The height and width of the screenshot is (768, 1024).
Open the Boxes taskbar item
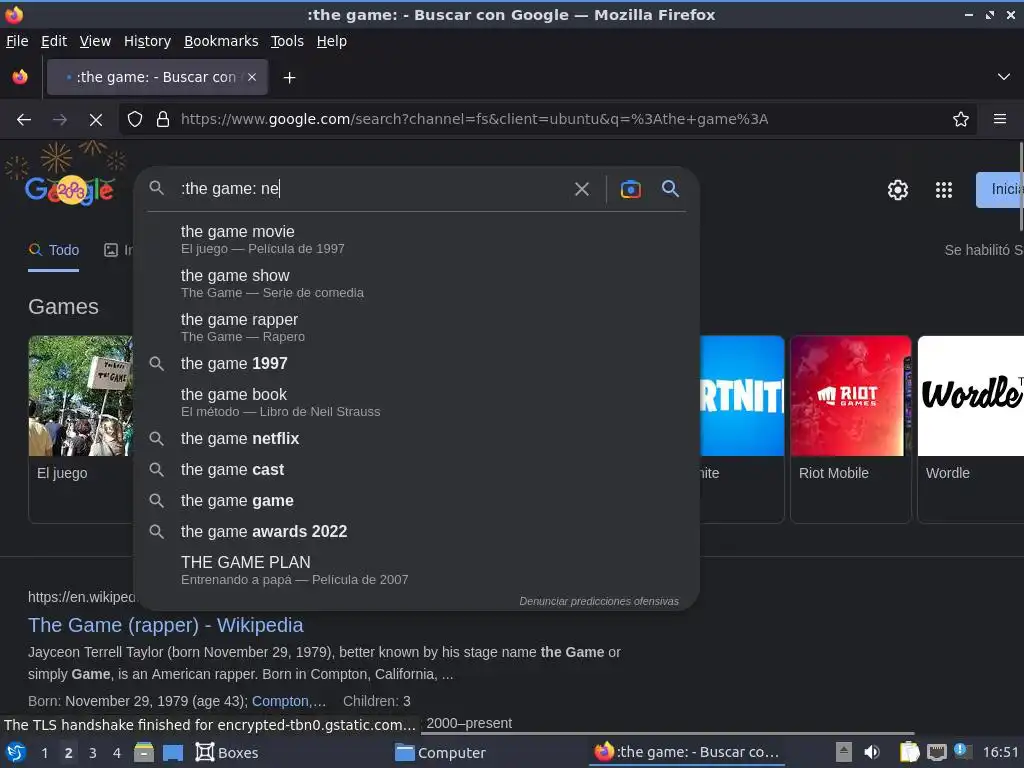click(227, 753)
